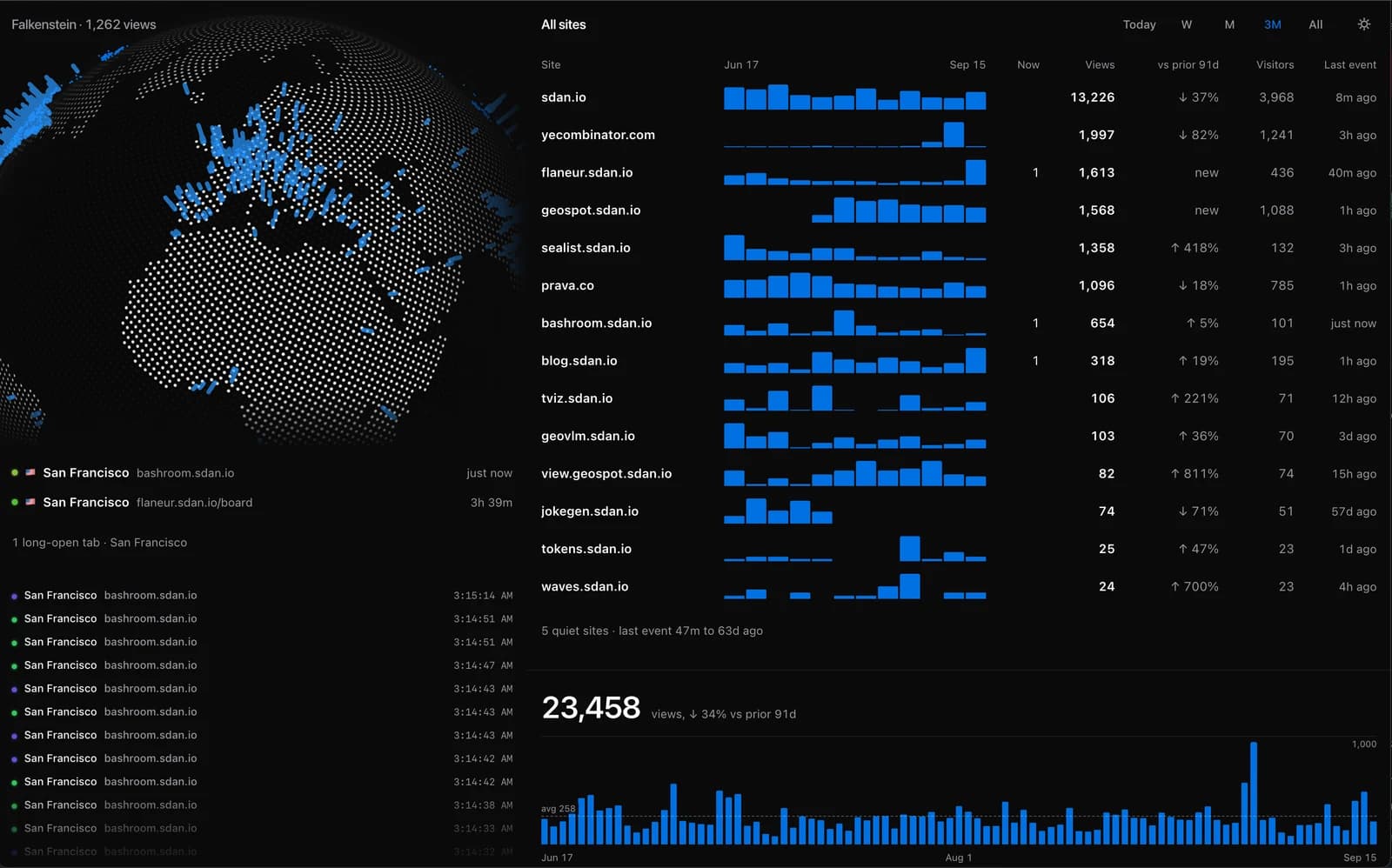Click the 3,968 visitors value
Screen dimensions: 1392x868
click(1276, 97)
